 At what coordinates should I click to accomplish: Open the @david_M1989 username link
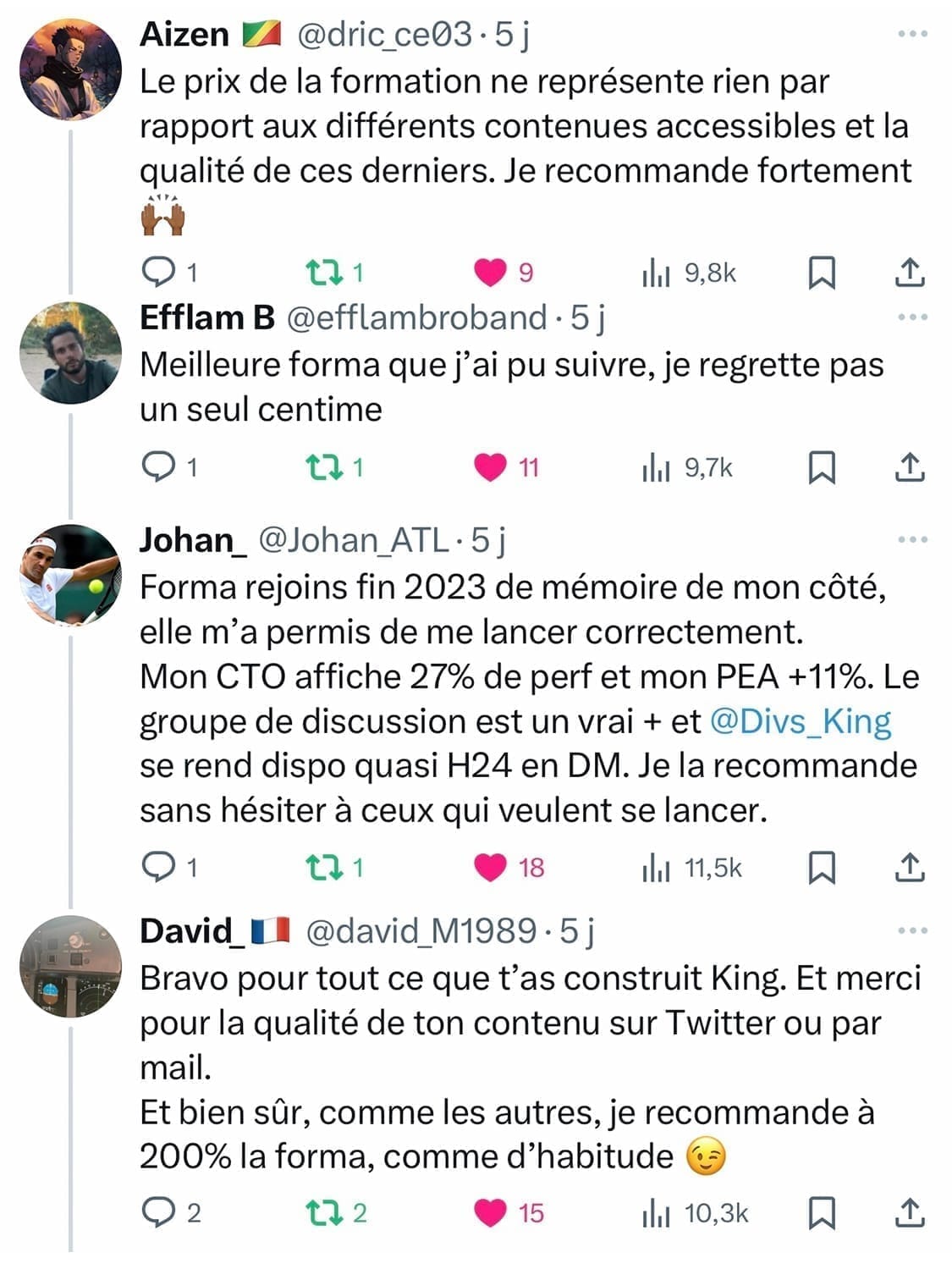[x=420, y=931]
